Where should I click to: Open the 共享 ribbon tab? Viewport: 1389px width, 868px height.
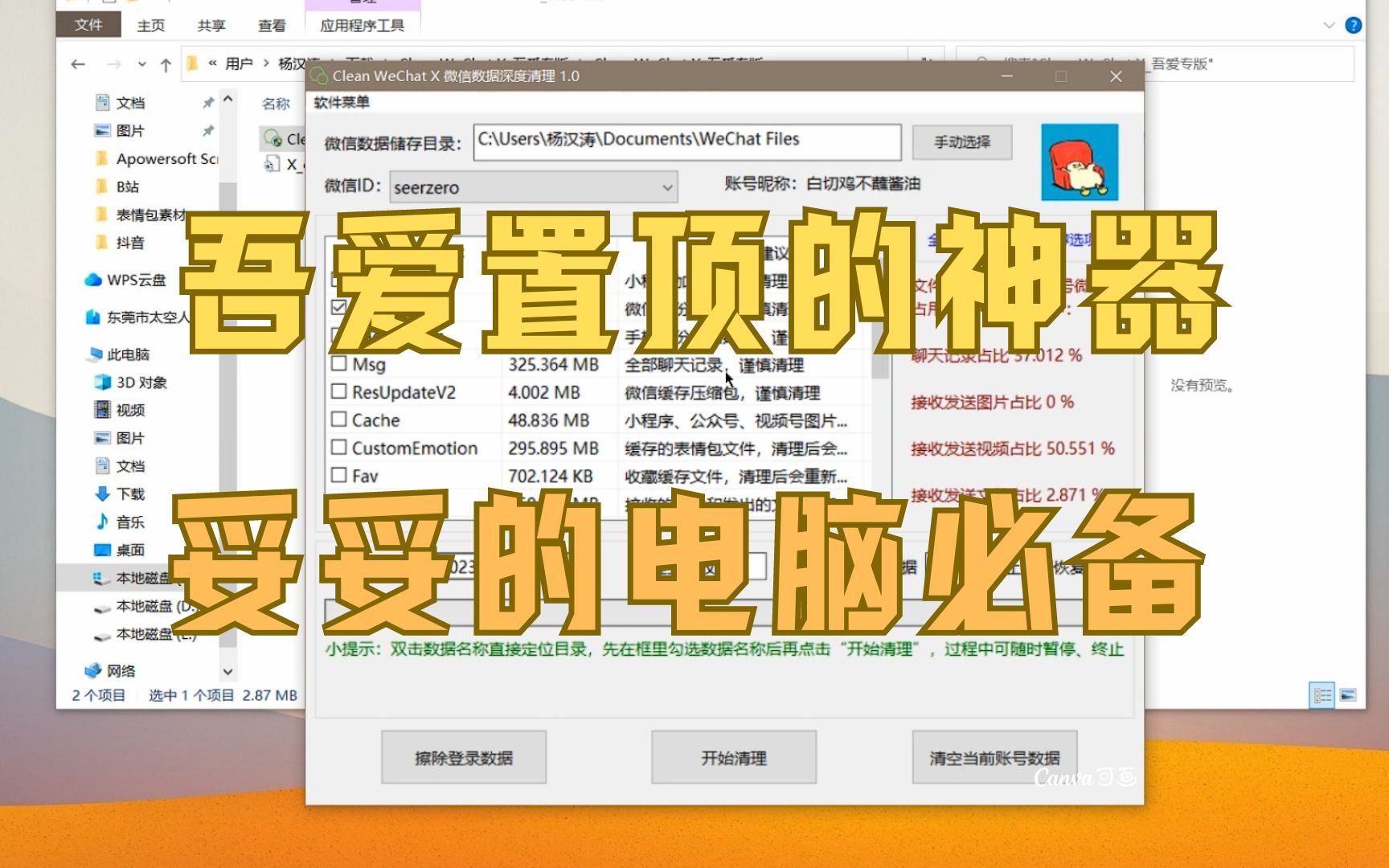pyautogui.click(x=211, y=26)
